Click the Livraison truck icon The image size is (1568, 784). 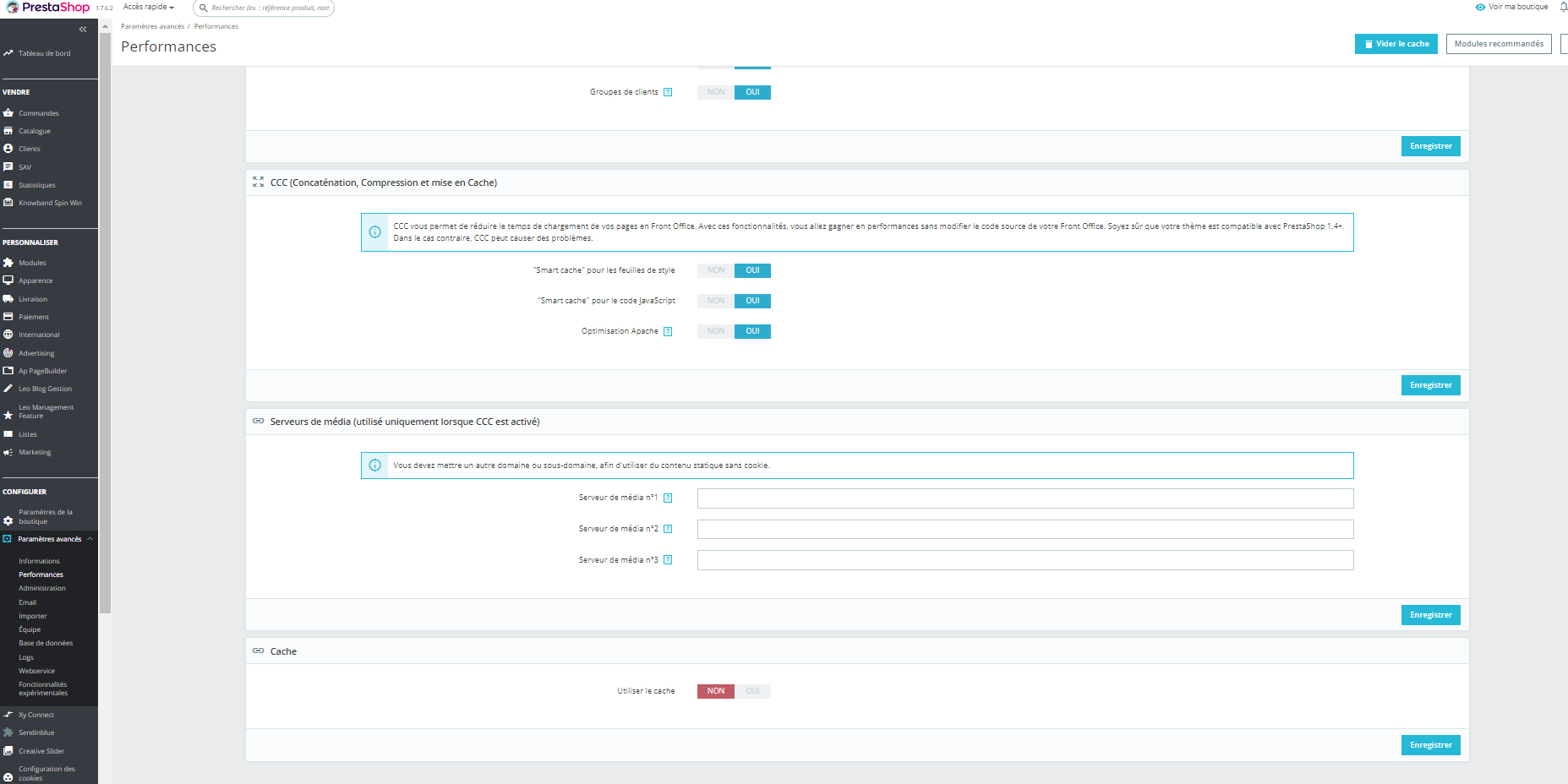(x=8, y=299)
